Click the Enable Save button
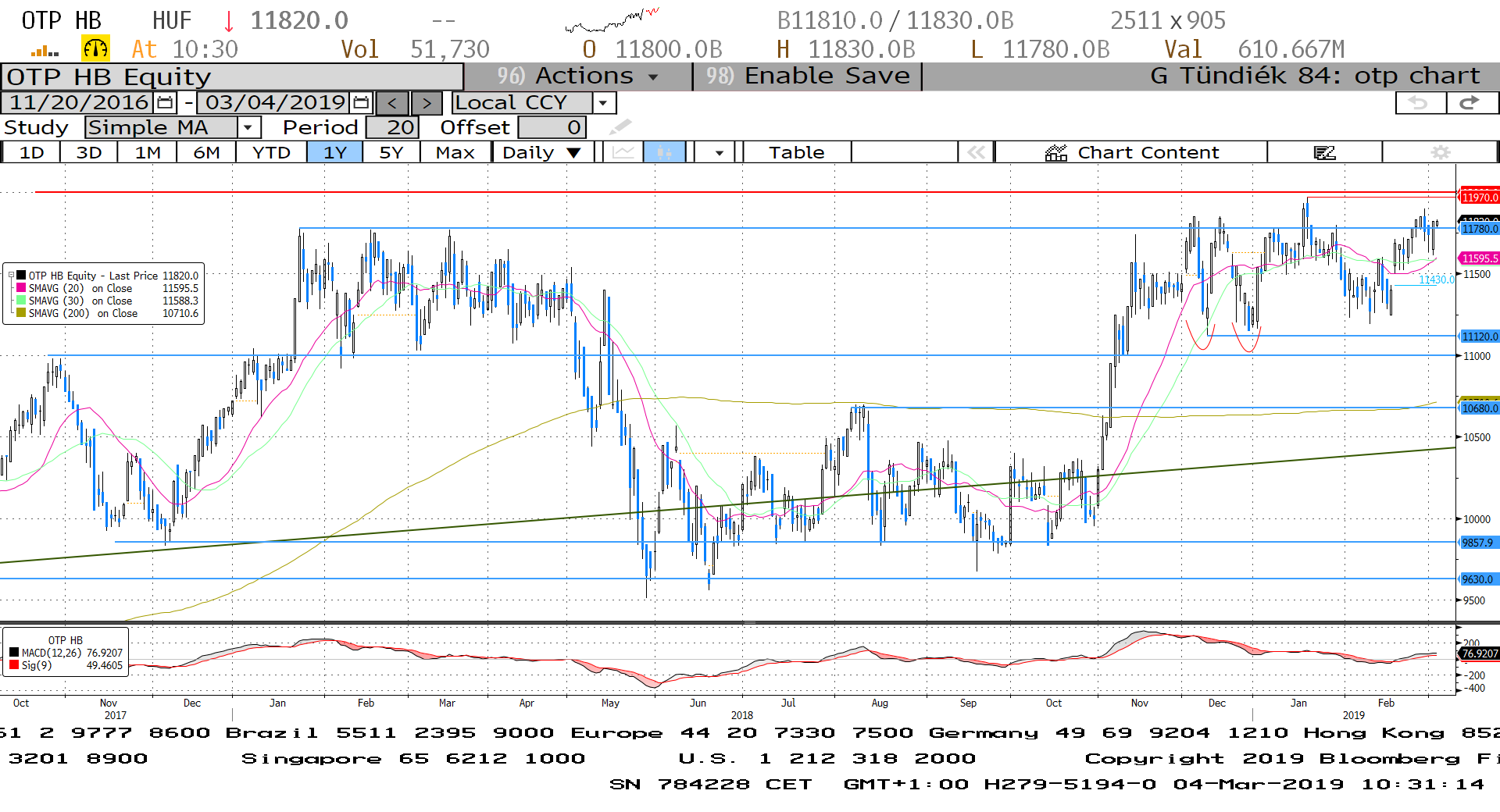The width and height of the screenshot is (1500, 812). click(808, 77)
